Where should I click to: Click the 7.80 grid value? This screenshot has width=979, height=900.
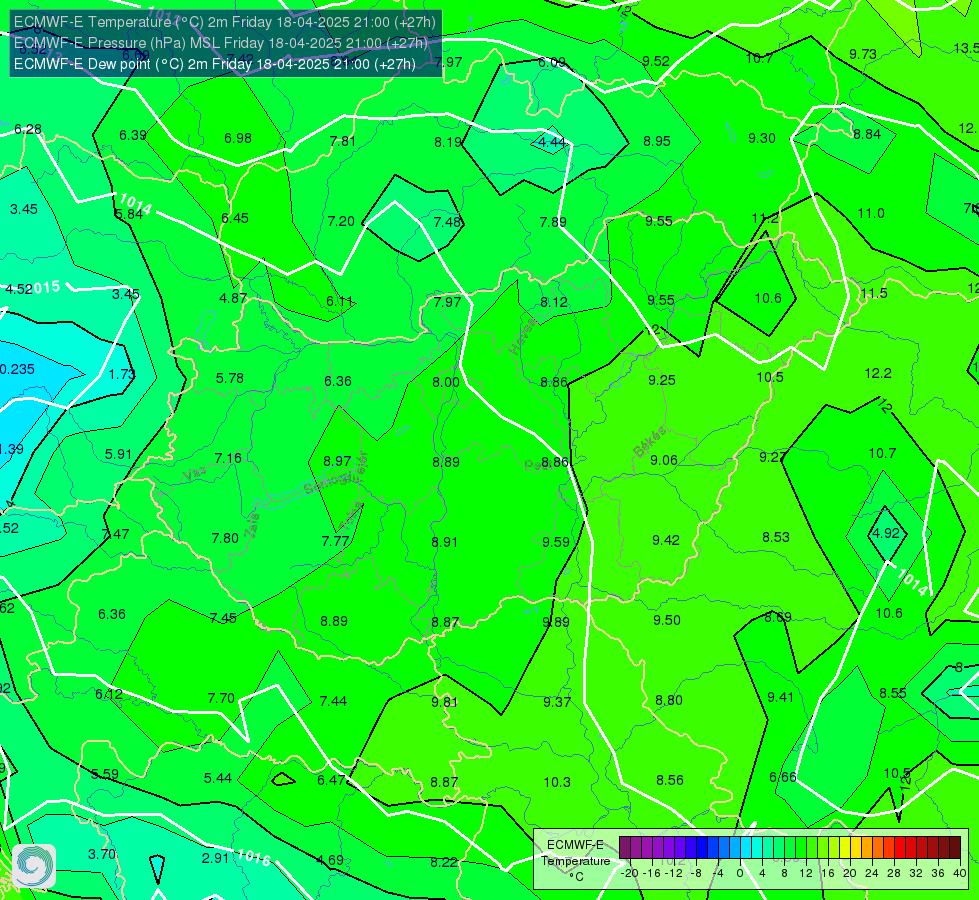225,538
